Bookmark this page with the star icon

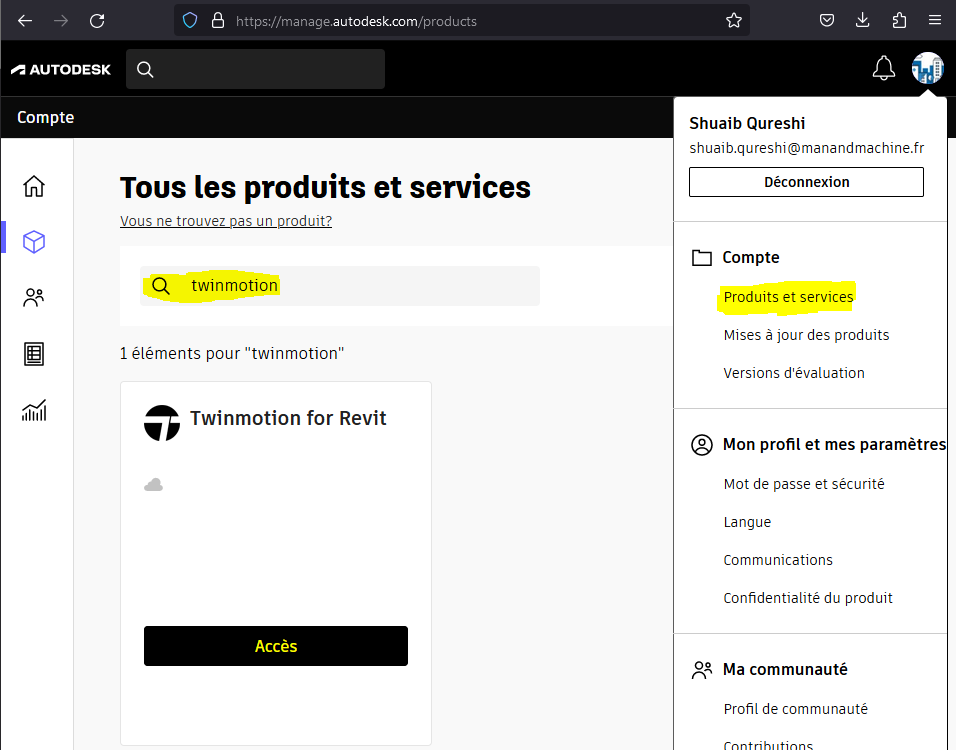(734, 20)
